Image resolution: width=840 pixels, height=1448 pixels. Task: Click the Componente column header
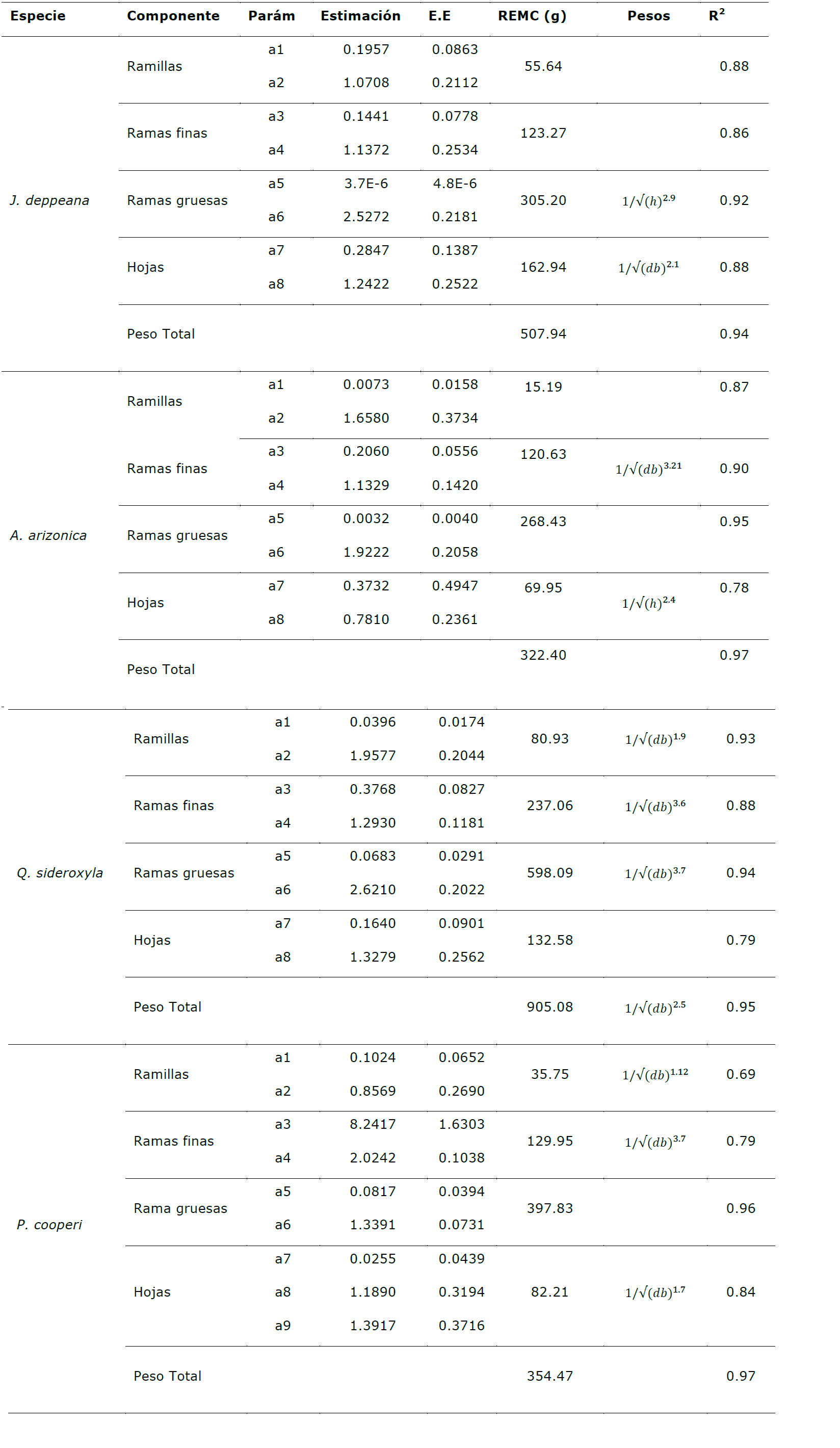[173, 16]
